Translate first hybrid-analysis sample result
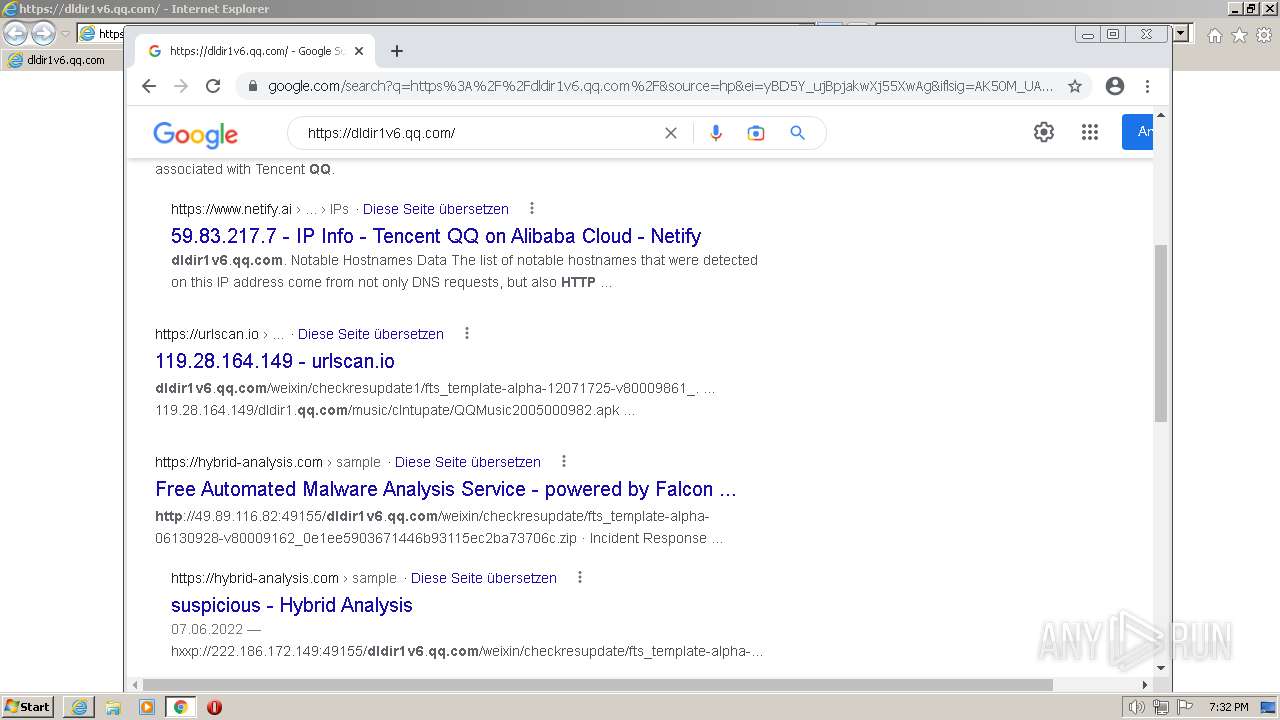The height and width of the screenshot is (720, 1280). coord(468,462)
